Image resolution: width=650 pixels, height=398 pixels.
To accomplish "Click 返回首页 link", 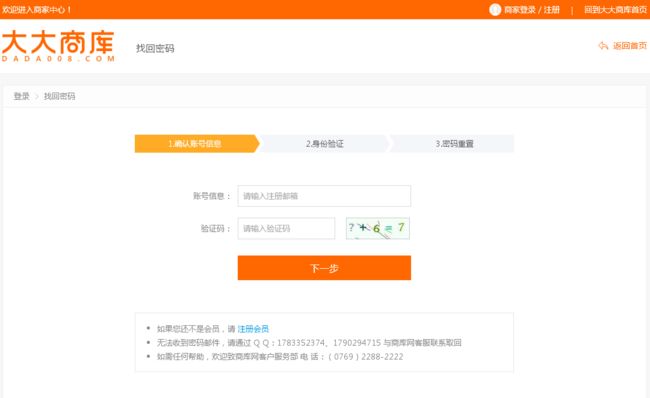I will tap(630, 46).
